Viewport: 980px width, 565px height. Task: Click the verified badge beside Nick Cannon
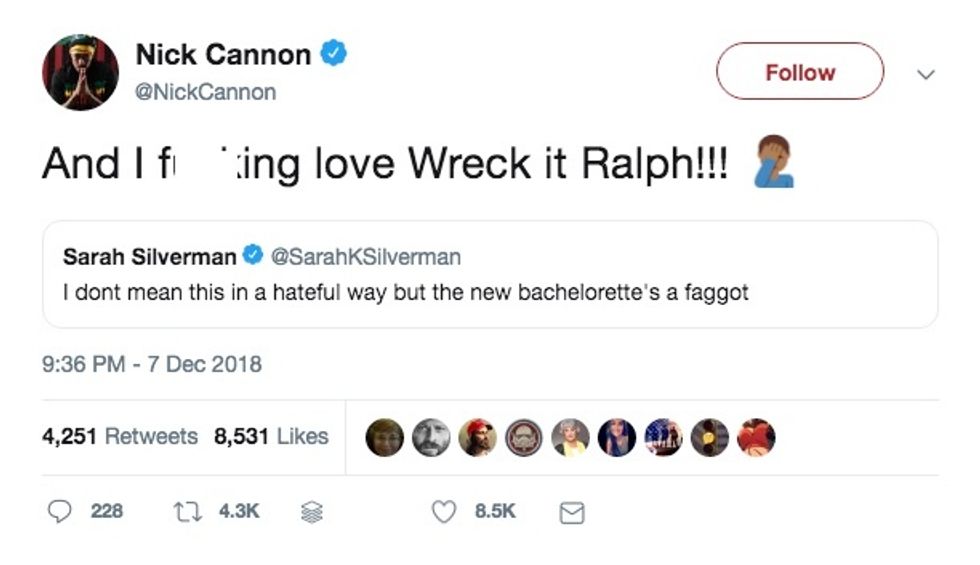coord(333,54)
